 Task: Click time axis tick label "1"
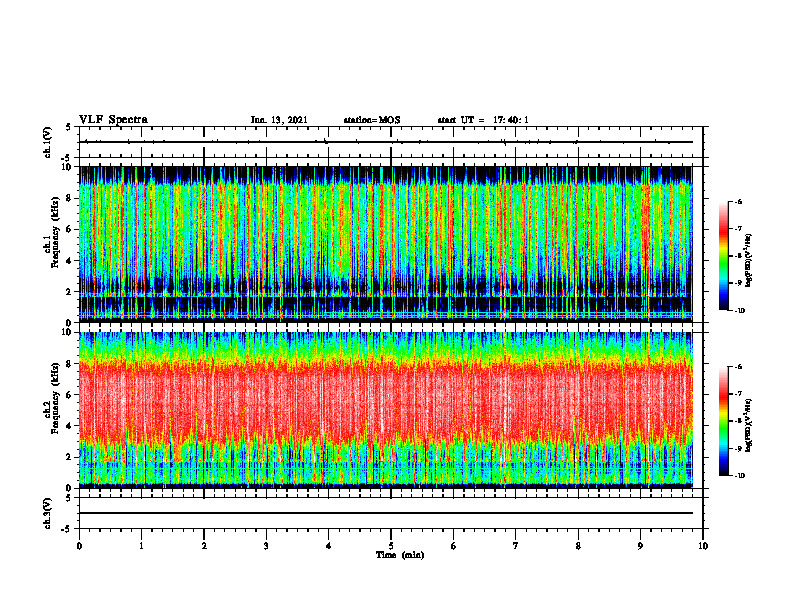pos(141,546)
